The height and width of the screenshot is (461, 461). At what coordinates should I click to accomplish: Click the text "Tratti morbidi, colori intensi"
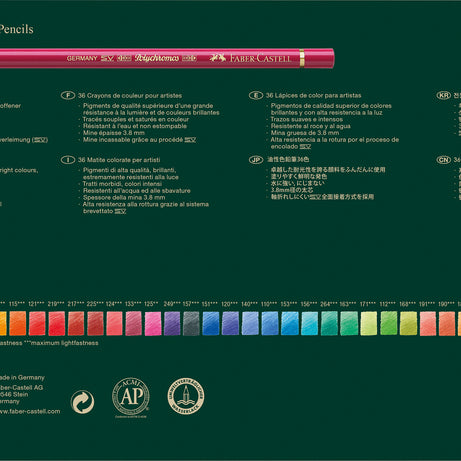click(x=122, y=184)
